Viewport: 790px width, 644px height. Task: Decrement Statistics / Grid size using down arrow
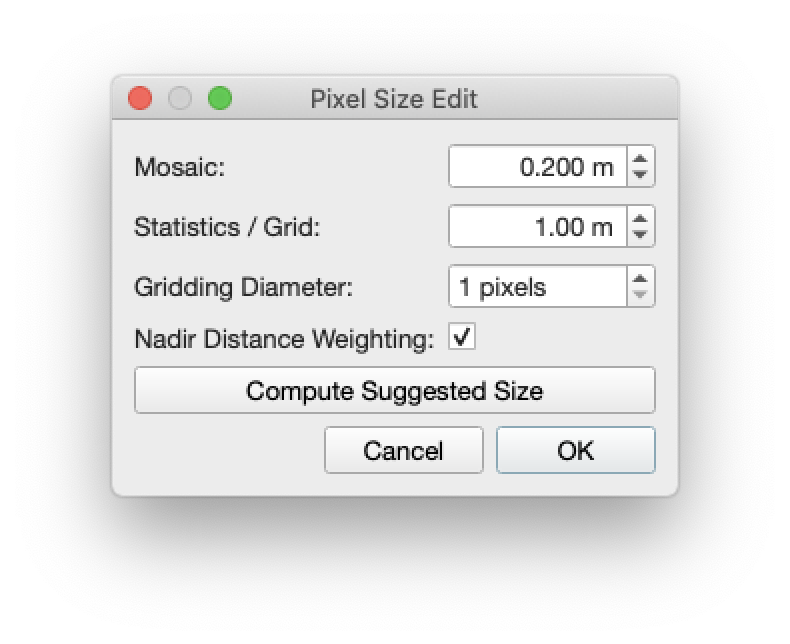[641, 235]
